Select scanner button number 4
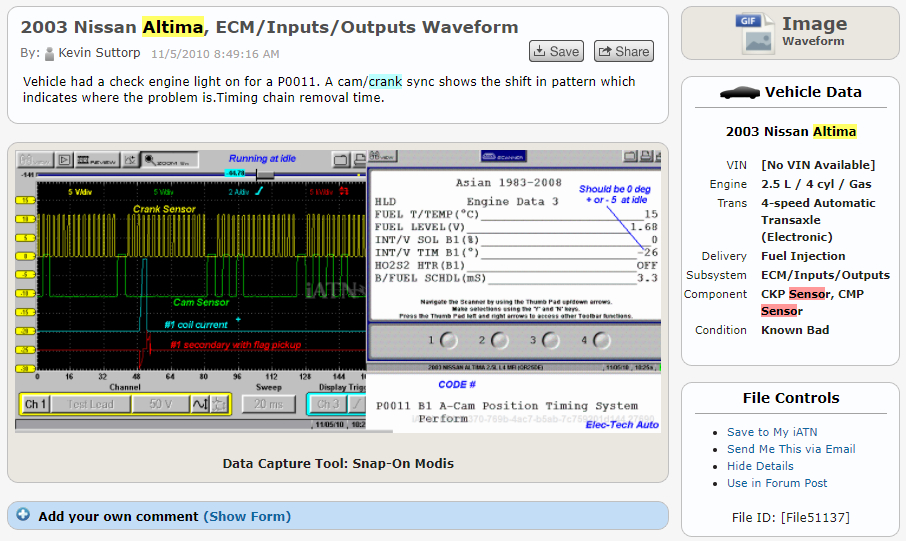Viewport: 906px width, 541px height. (x=599, y=340)
